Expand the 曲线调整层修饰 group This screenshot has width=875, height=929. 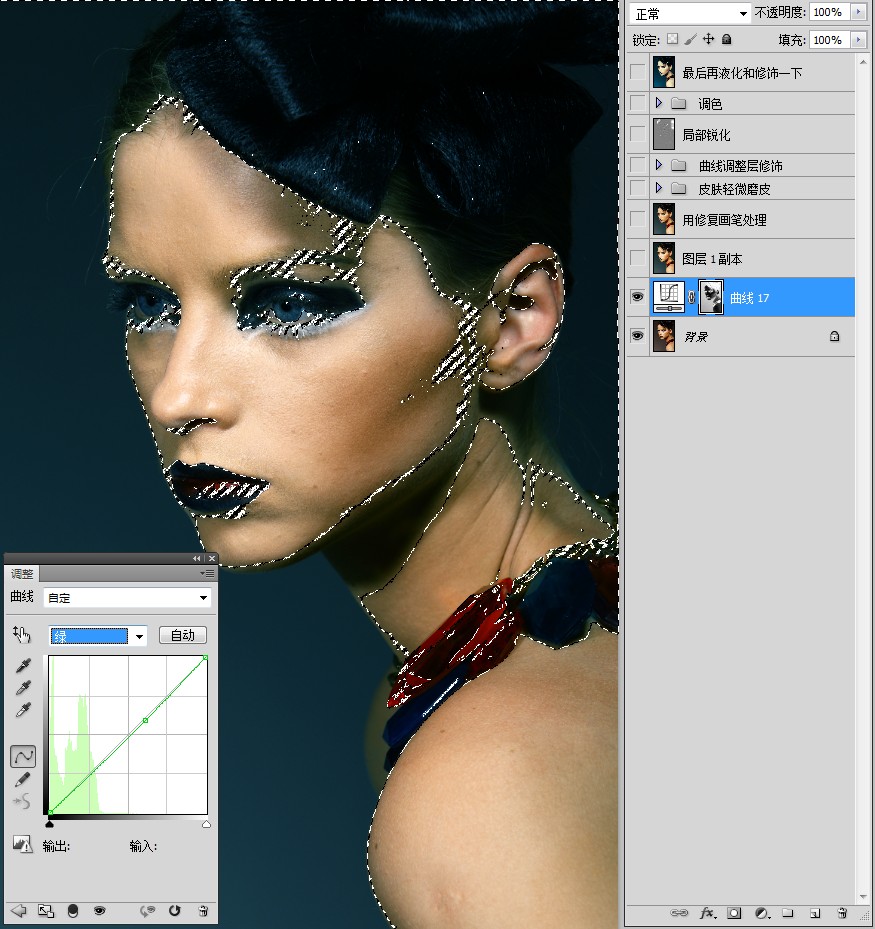tap(659, 165)
